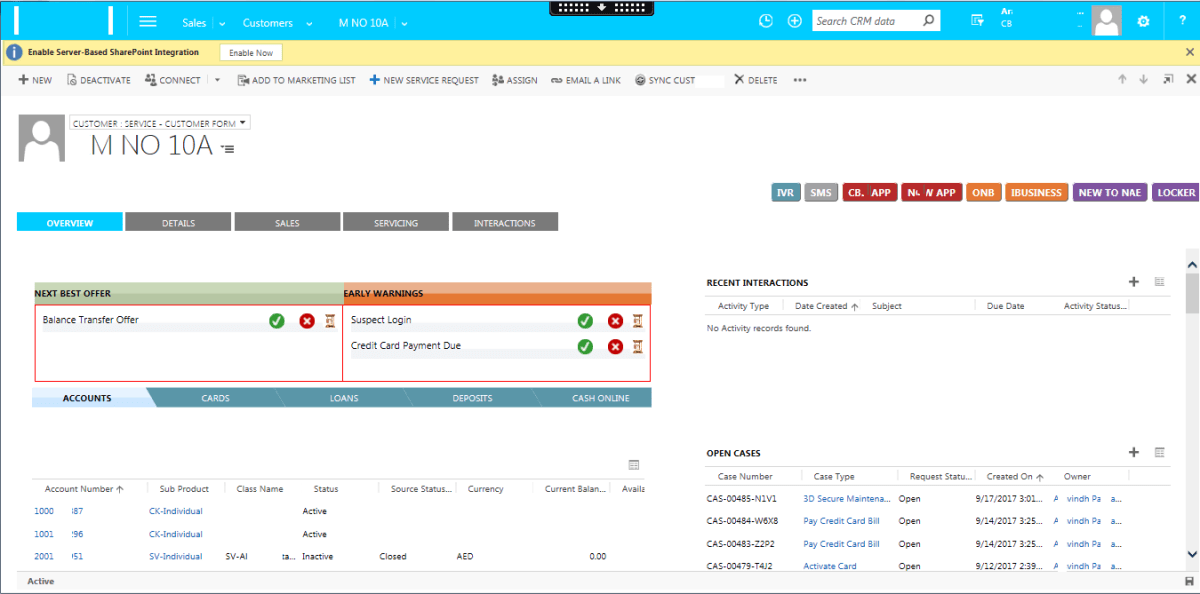Select the CARDS tab in the product strip

(x=215, y=397)
